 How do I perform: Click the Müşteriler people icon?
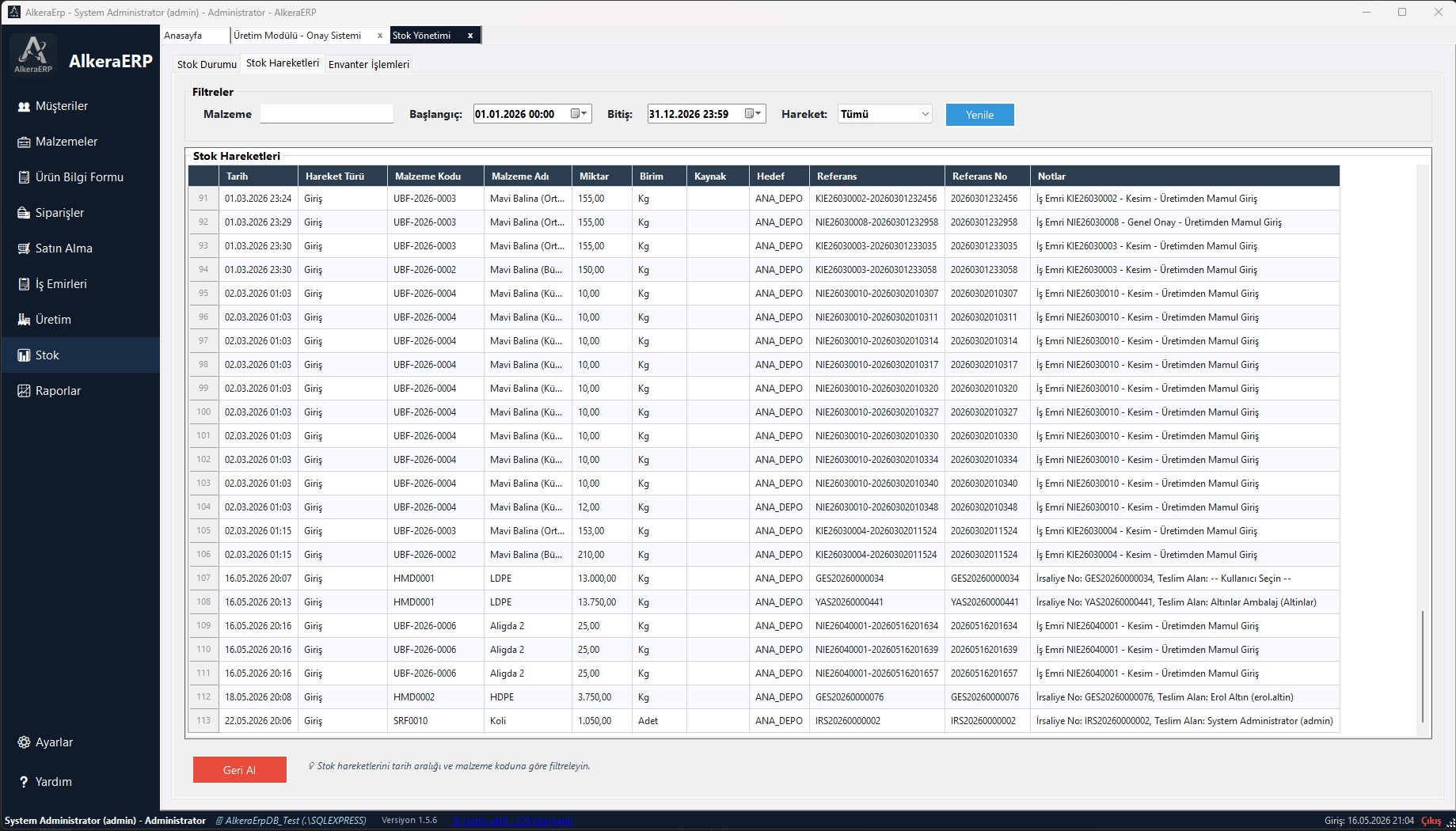pyautogui.click(x=24, y=106)
